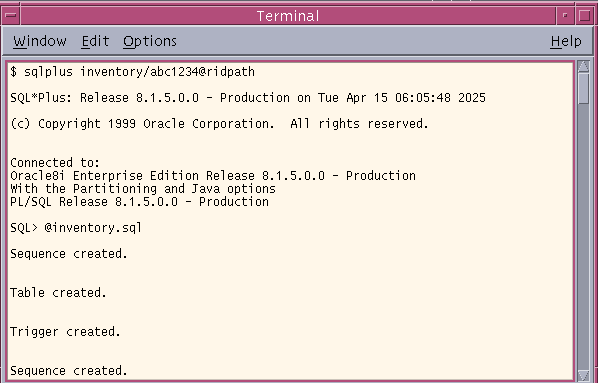The image size is (598, 383).
Task: Click the scrollbar down arrow
Action: pyautogui.click(x=584, y=375)
